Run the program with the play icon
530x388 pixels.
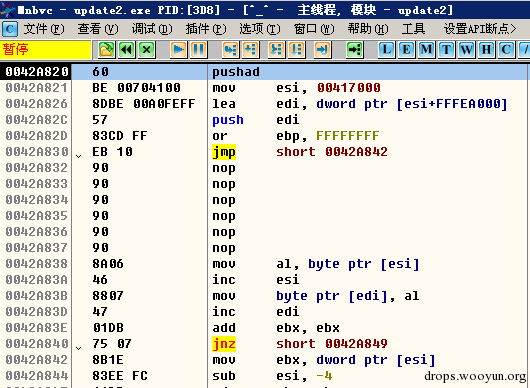[178, 50]
